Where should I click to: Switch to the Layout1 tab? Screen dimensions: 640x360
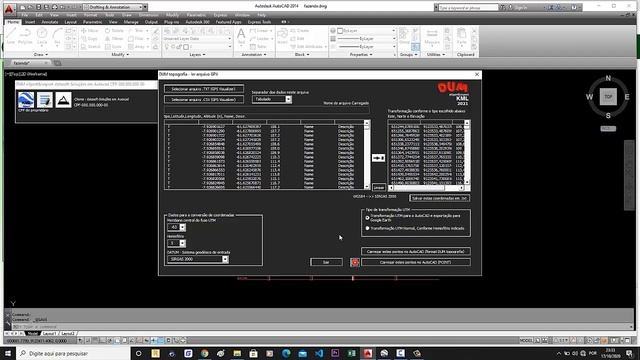[x=49, y=333]
